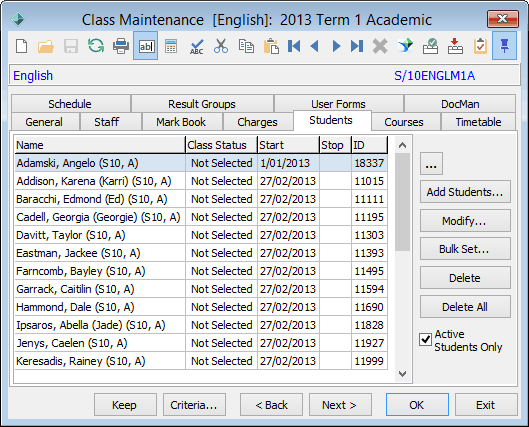The height and width of the screenshot is (427, 529).
Task: Click the scissors Cut icon
Action: tap(221, 46)
